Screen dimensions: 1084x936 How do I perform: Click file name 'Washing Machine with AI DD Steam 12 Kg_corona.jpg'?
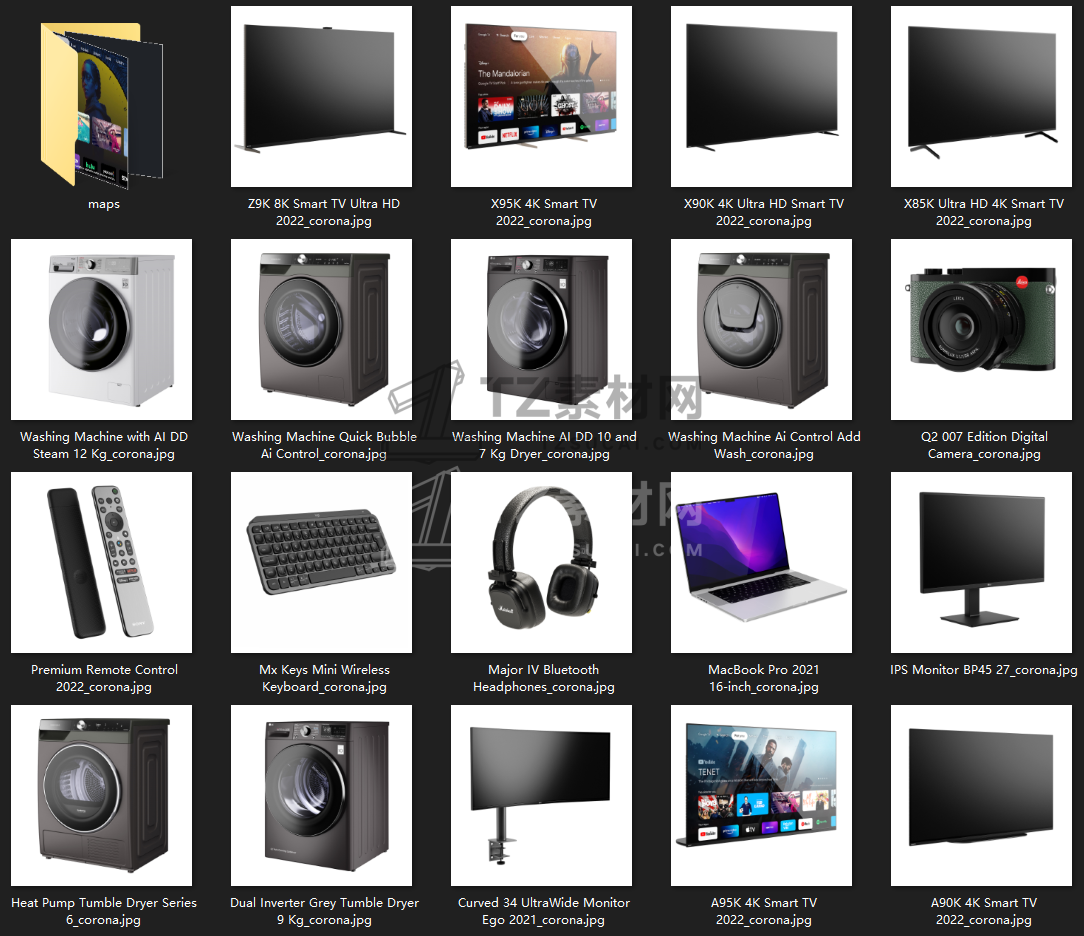tap(104, 445)
